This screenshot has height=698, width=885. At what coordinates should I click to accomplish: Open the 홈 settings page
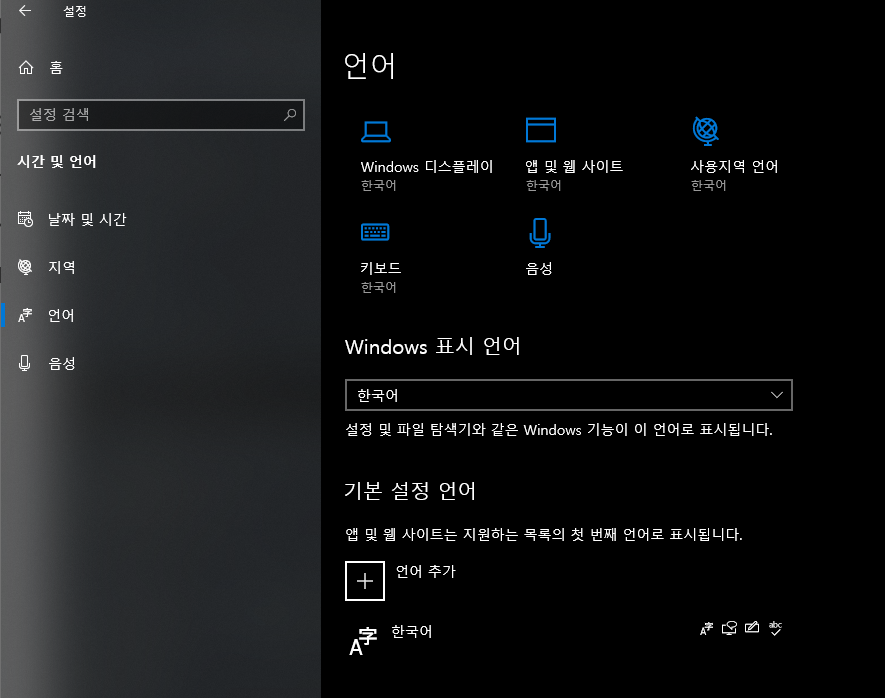(x=41, y=68)
